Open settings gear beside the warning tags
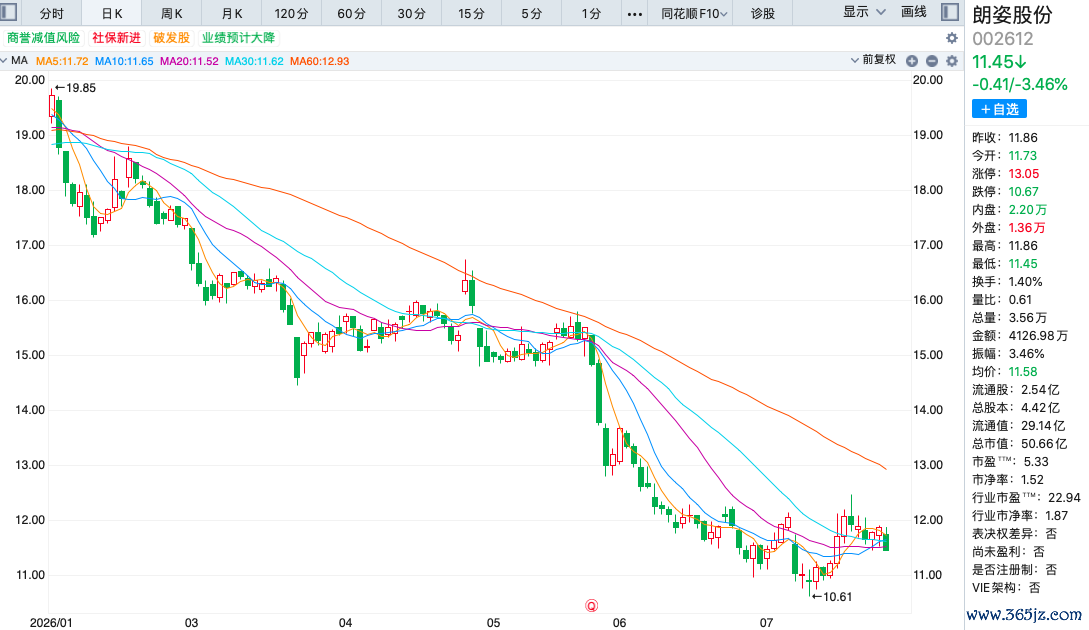 tap(952, 38)
